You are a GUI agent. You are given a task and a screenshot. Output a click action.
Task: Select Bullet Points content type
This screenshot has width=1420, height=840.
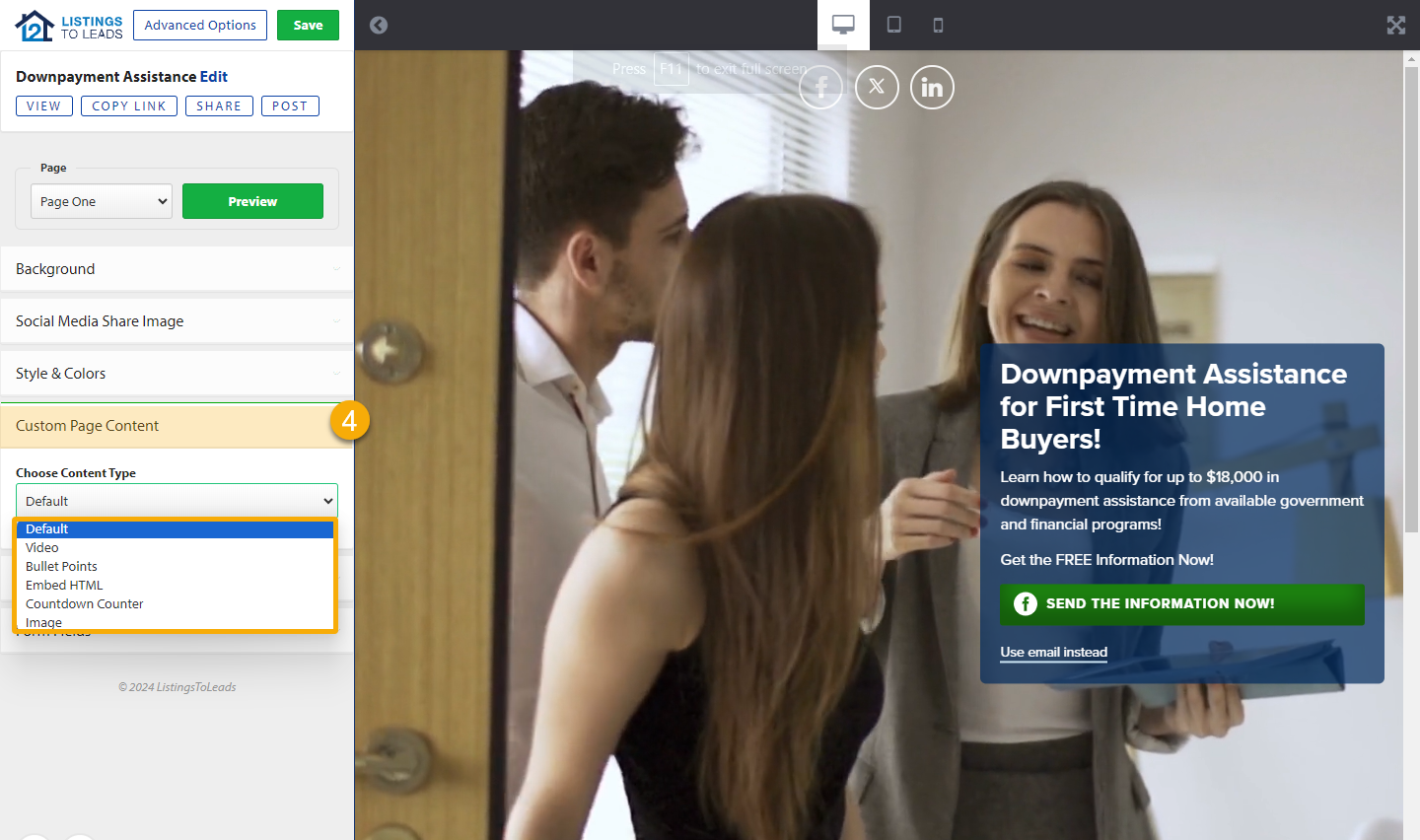click(x=61, y=566)
